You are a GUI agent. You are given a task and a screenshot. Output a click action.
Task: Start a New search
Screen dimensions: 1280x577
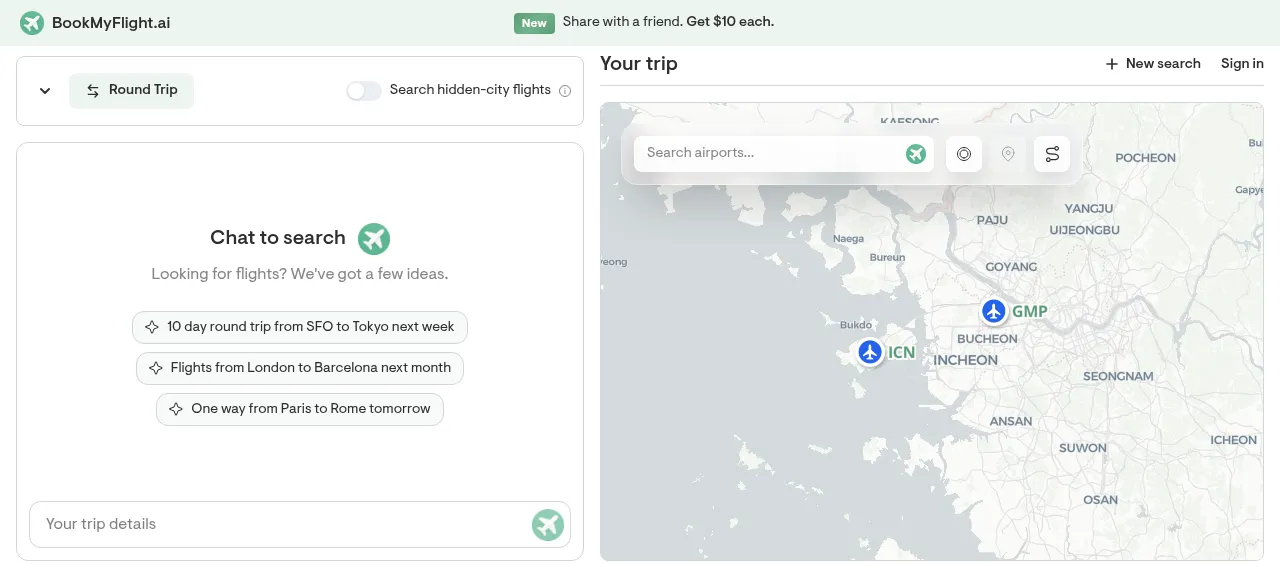[x=1153, y=64]
